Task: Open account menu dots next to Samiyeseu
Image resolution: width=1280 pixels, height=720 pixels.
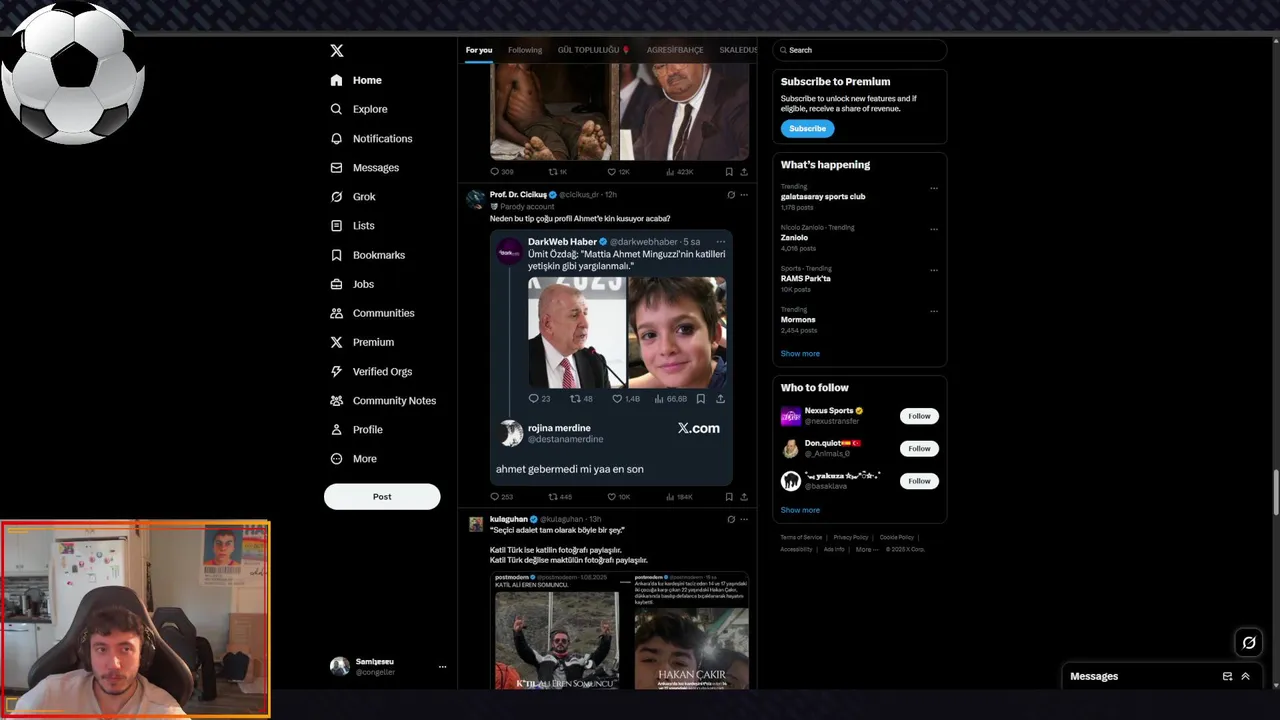Action: tap(442, 667)
